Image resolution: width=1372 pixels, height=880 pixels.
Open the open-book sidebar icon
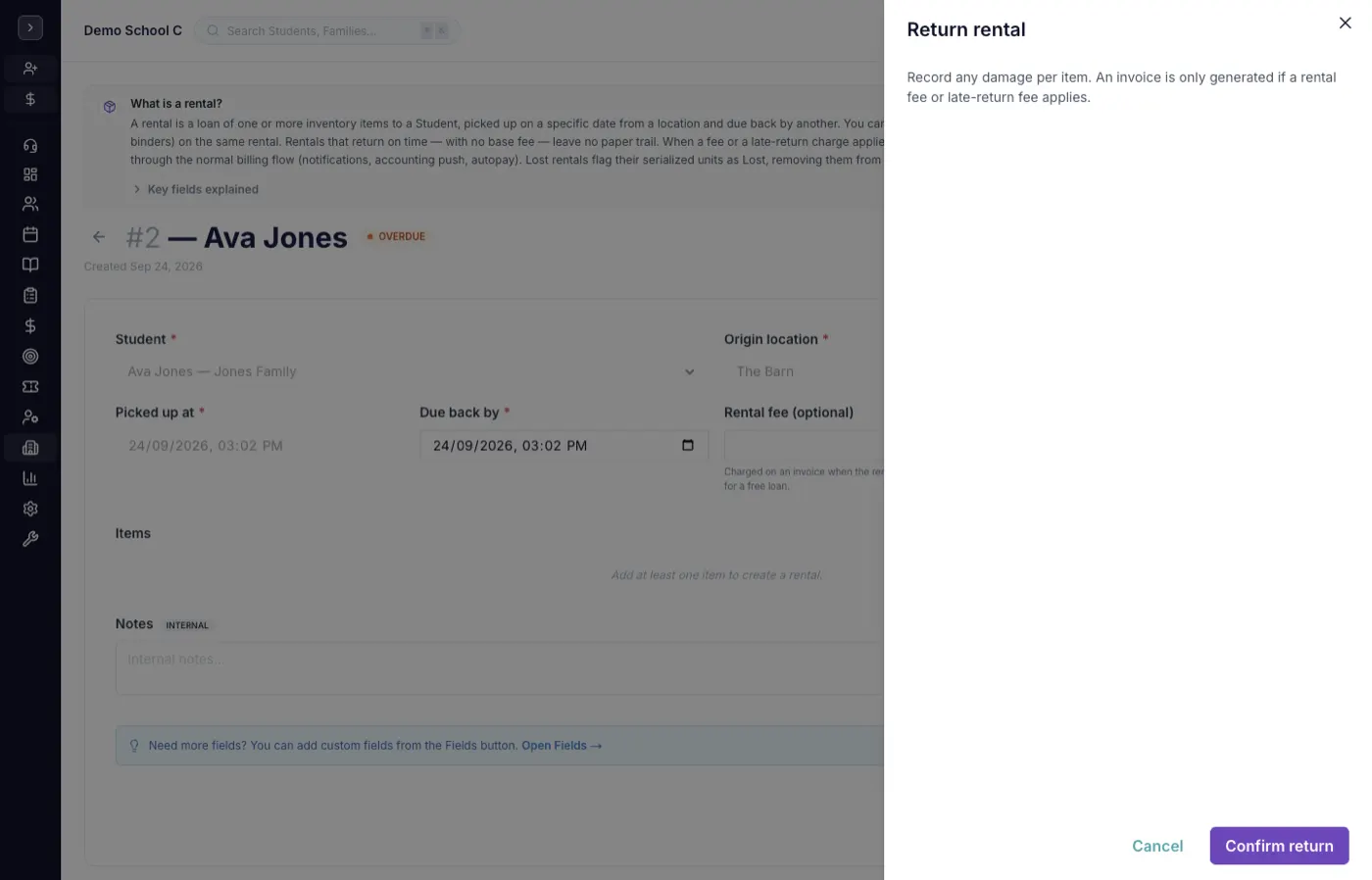[30, 265]
